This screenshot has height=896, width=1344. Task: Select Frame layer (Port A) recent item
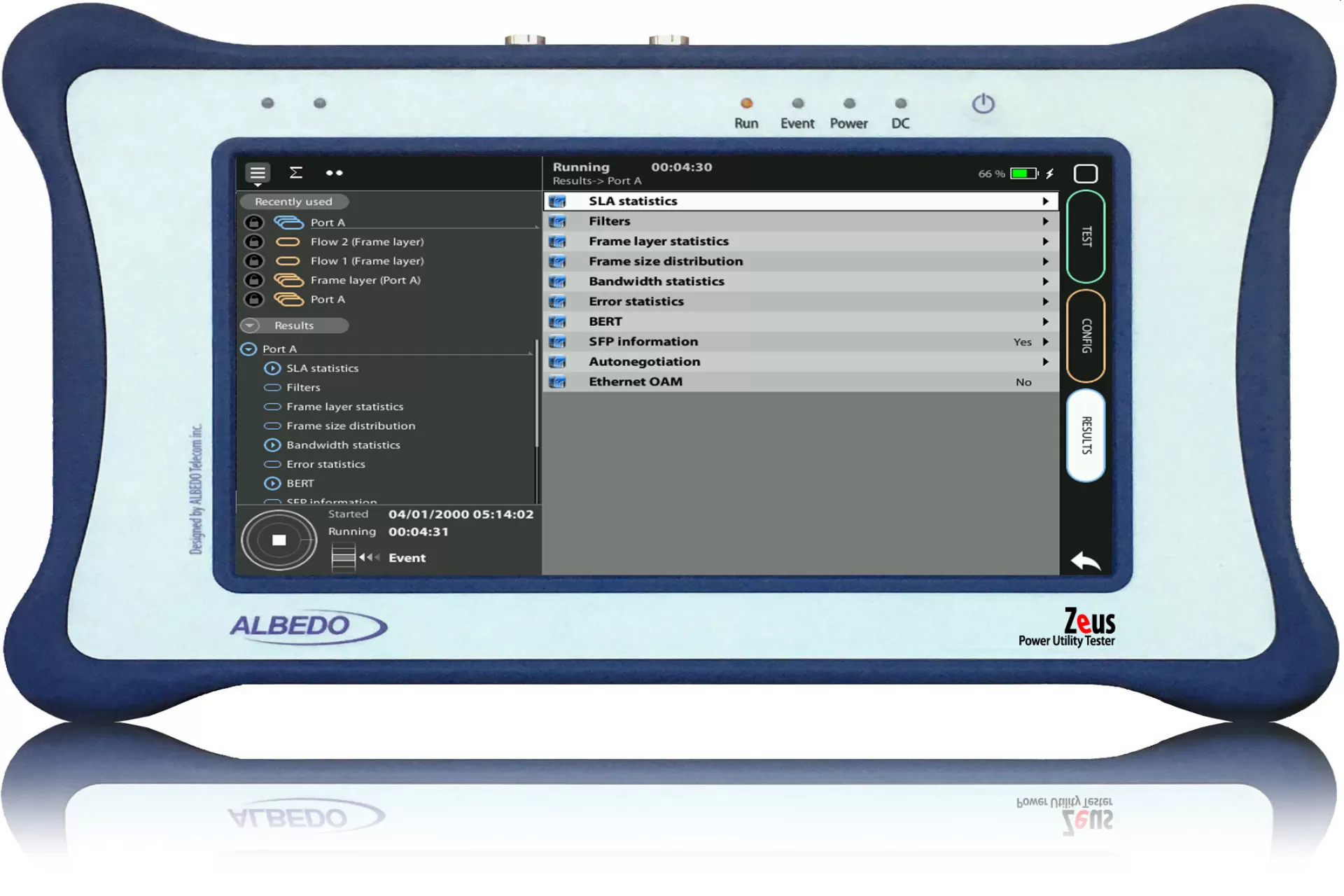click(x=365, y=280)
